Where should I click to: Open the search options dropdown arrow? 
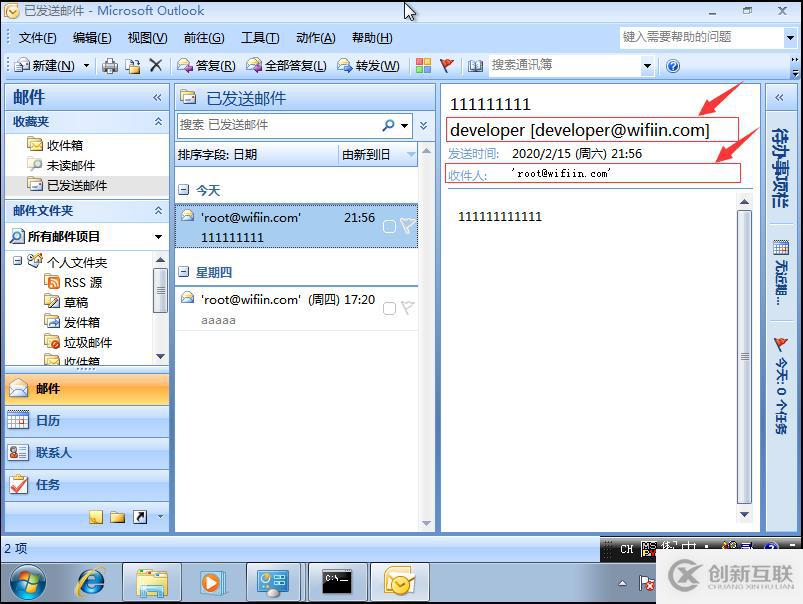click(x=405, y=125)
